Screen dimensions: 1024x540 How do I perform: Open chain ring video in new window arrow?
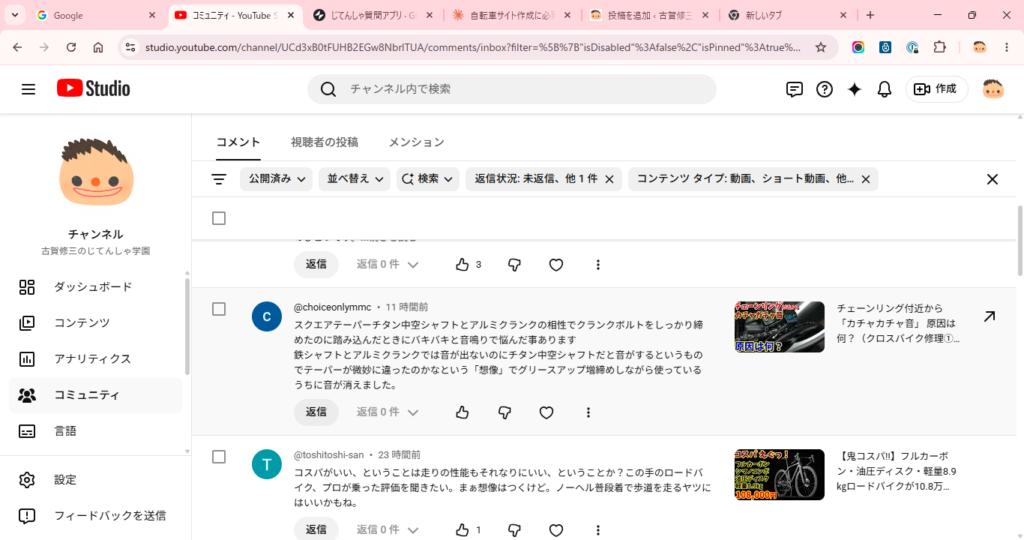[x=989, y=317]
